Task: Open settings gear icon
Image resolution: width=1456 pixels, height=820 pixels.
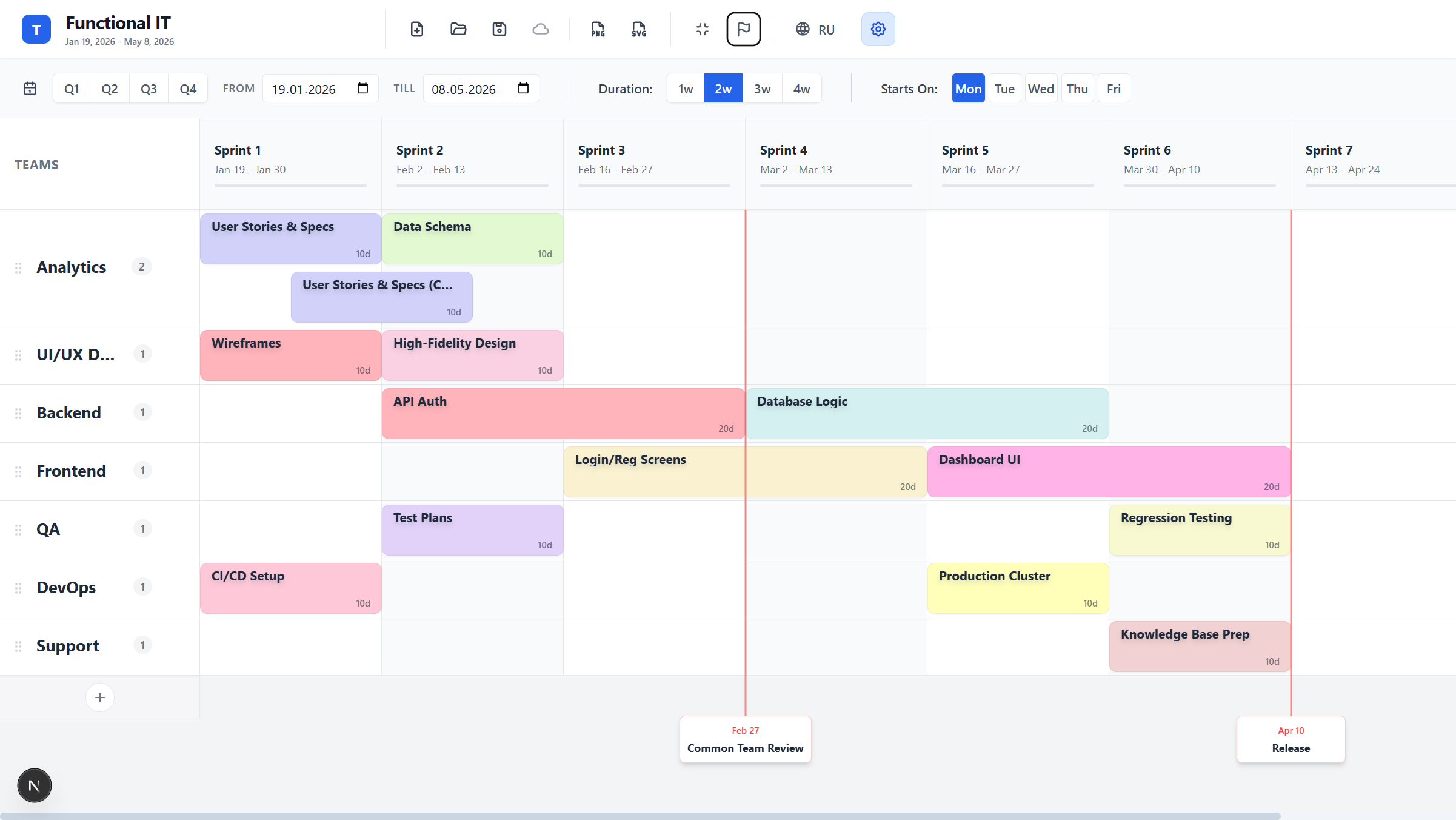Action: pyautogui.click(x=878, y=29)
